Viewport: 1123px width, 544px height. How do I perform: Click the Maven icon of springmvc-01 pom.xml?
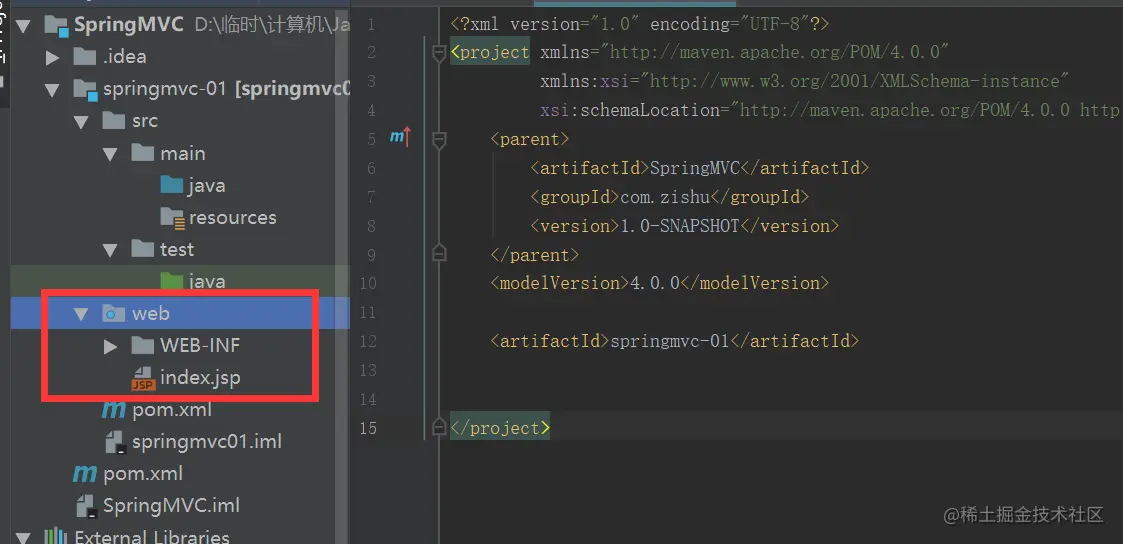pyautogui.click(x=114, y=410)
